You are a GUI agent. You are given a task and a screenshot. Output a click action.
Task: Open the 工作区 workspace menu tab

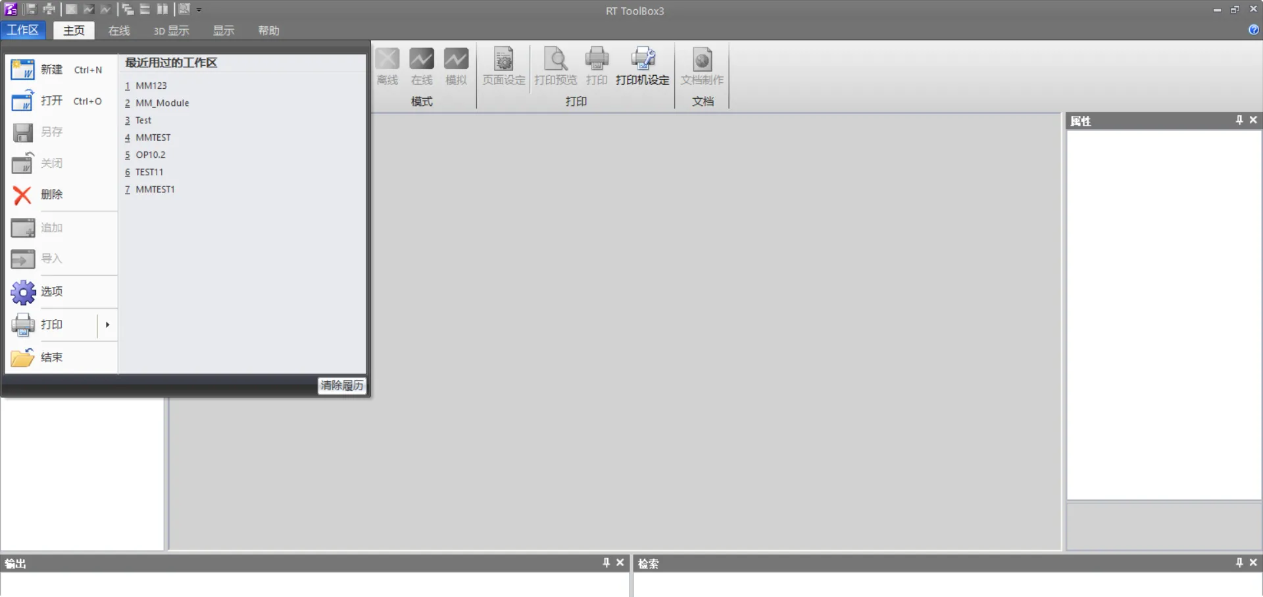(x=23, y=30)
